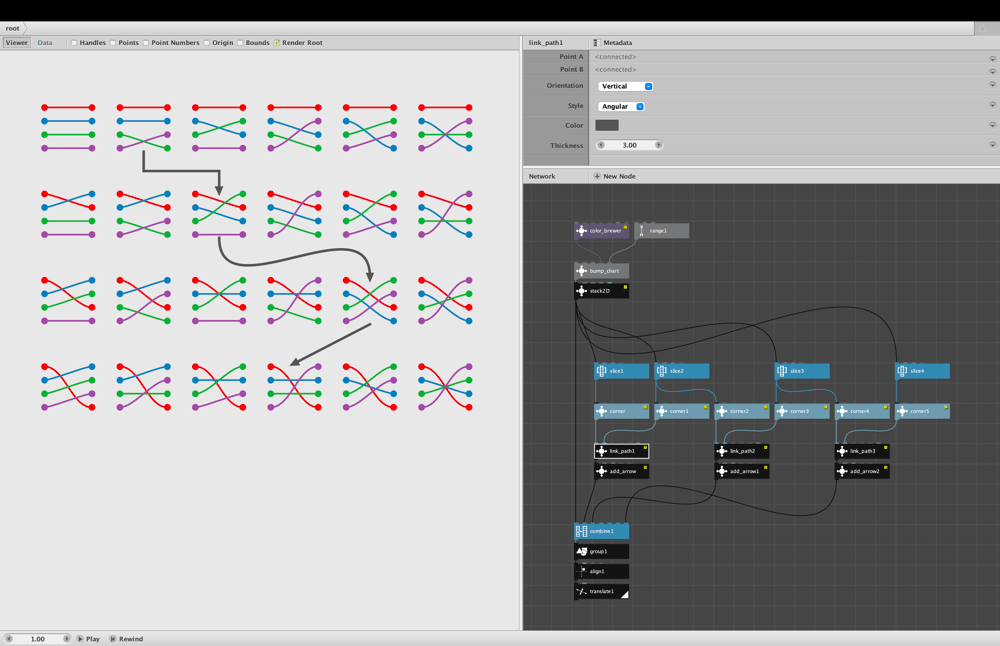Open the Style row options arrow
Image resolution: width=1000 pixels, height=646 pixels.
point(992,105)
